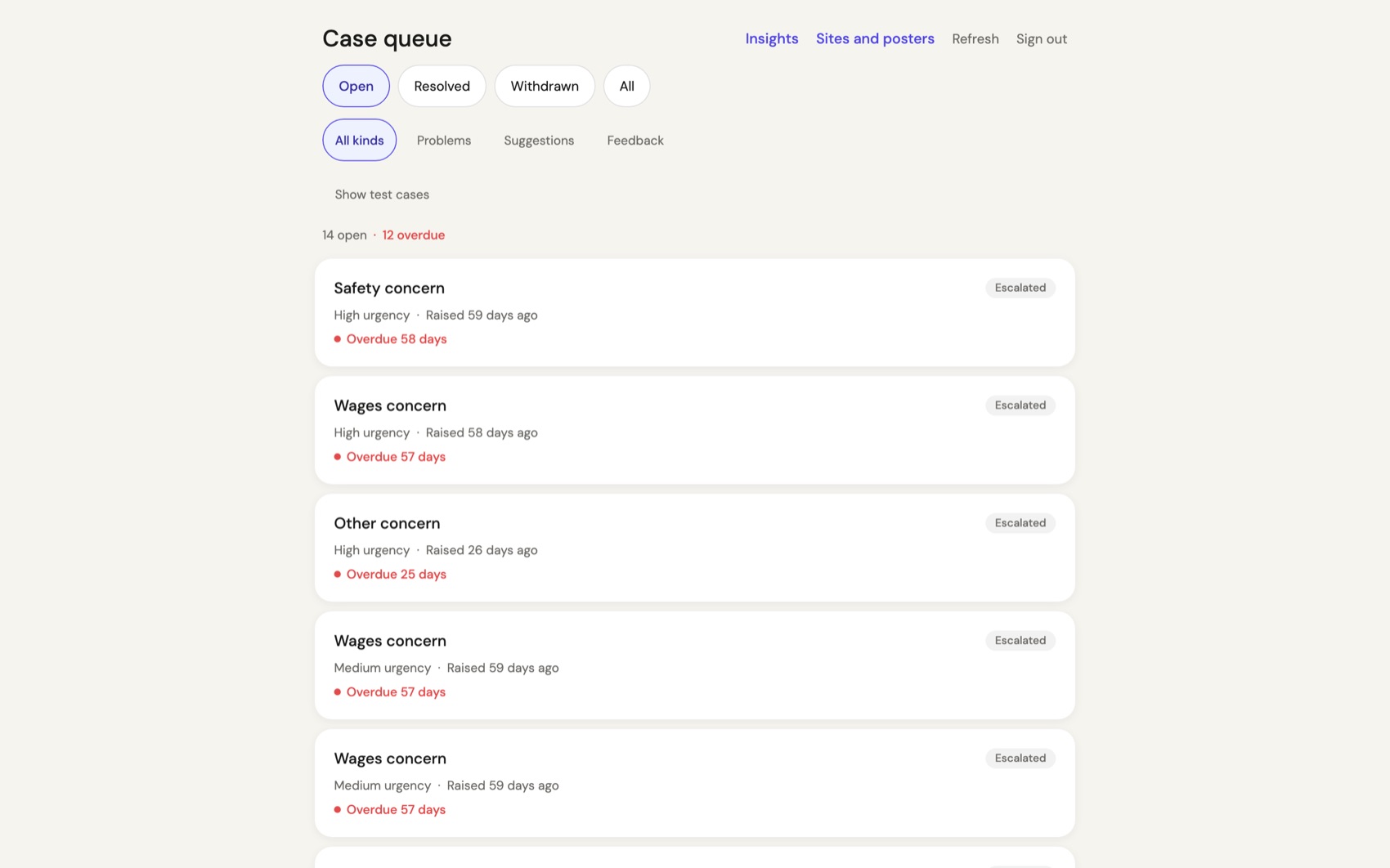Click the Overdue 58 days label
Viewport: 1390px width, 868px height.
pos(397,338)
